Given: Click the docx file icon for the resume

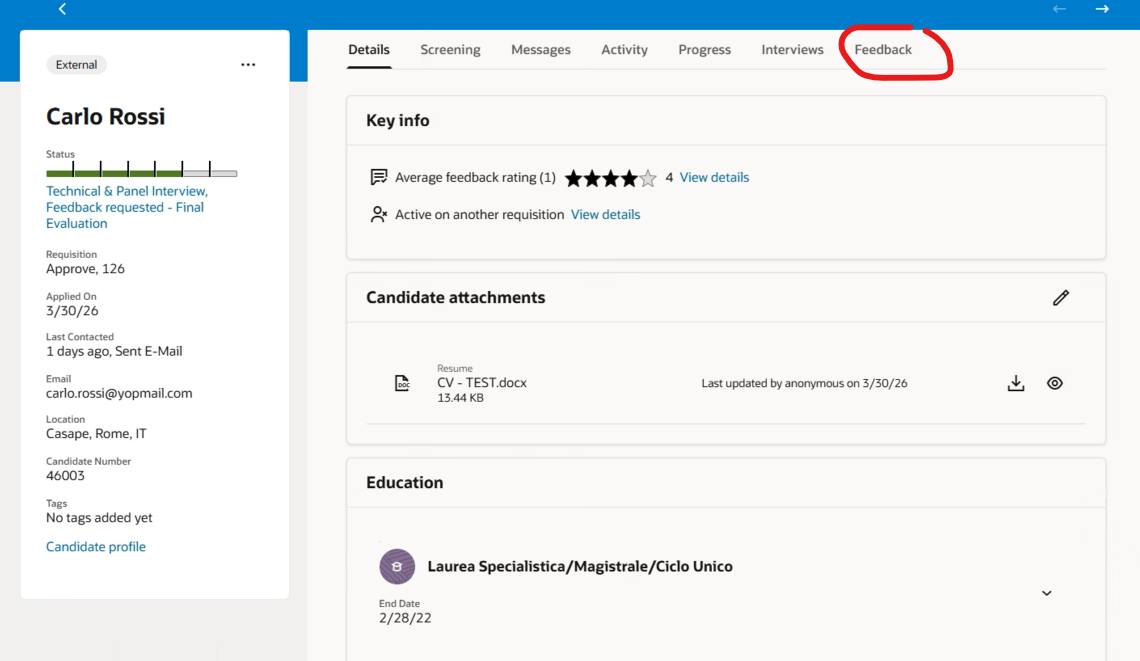Looking at the screenshot, I should click(402, 383).
